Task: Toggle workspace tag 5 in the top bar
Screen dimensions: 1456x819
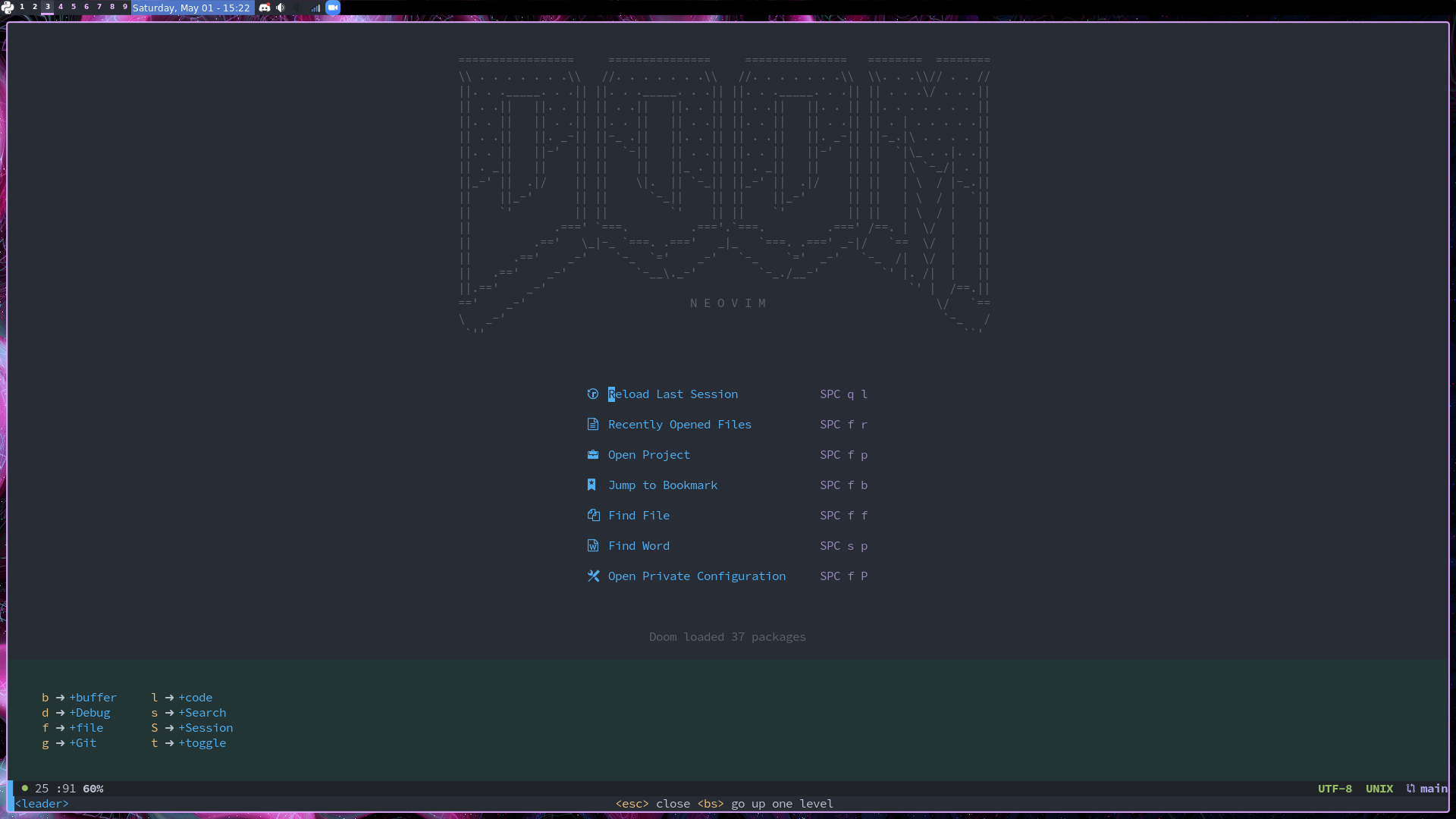Action: (x=73, y=7)
